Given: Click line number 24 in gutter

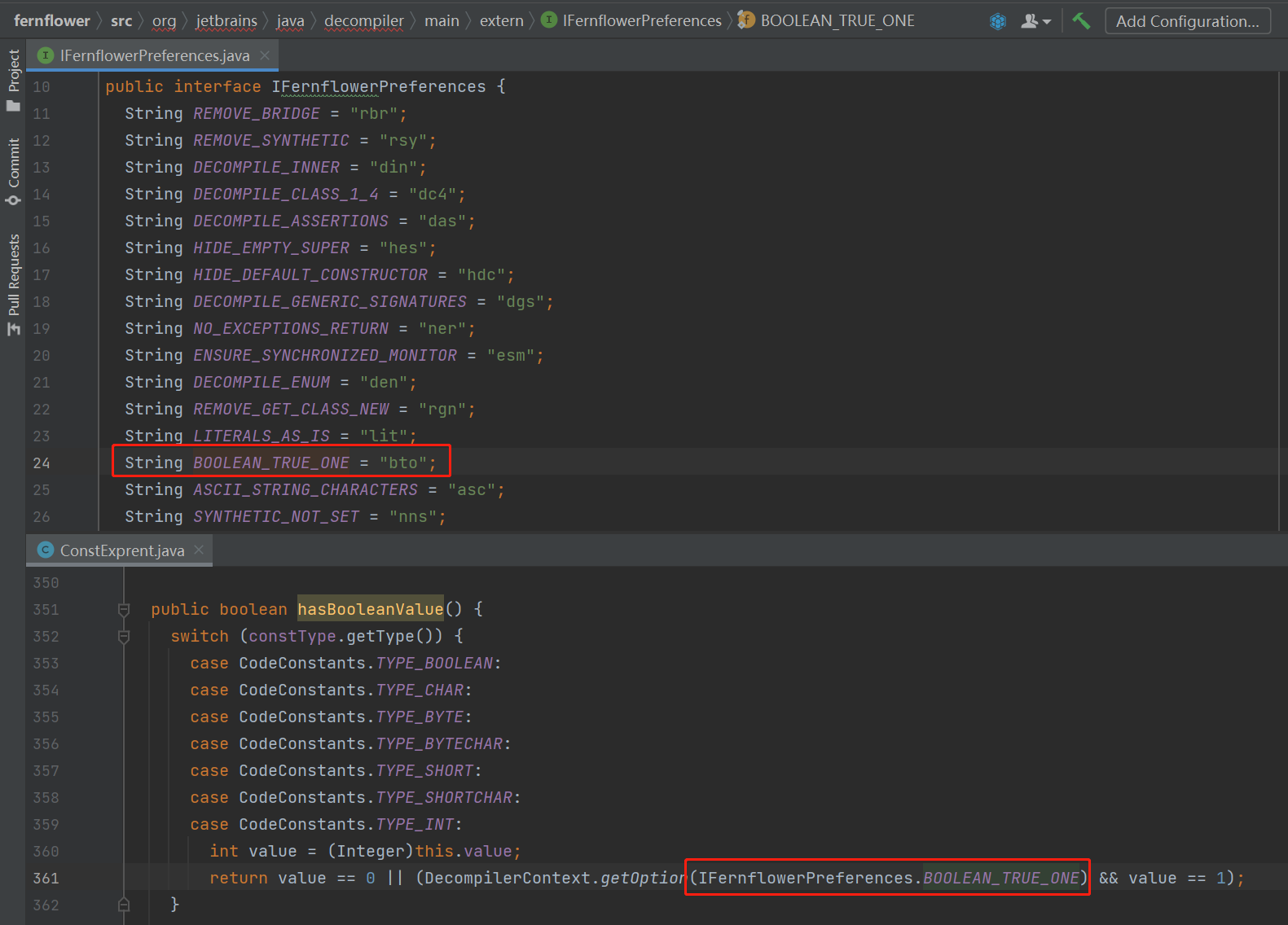Looking at the screenshot, I should [x=42, y=463].
